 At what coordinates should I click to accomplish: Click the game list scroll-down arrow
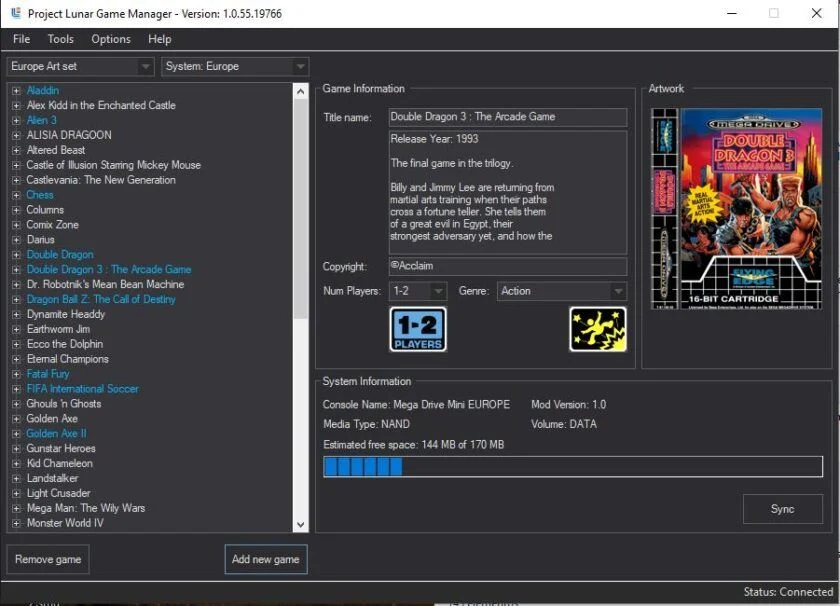(x=301, y=525)
